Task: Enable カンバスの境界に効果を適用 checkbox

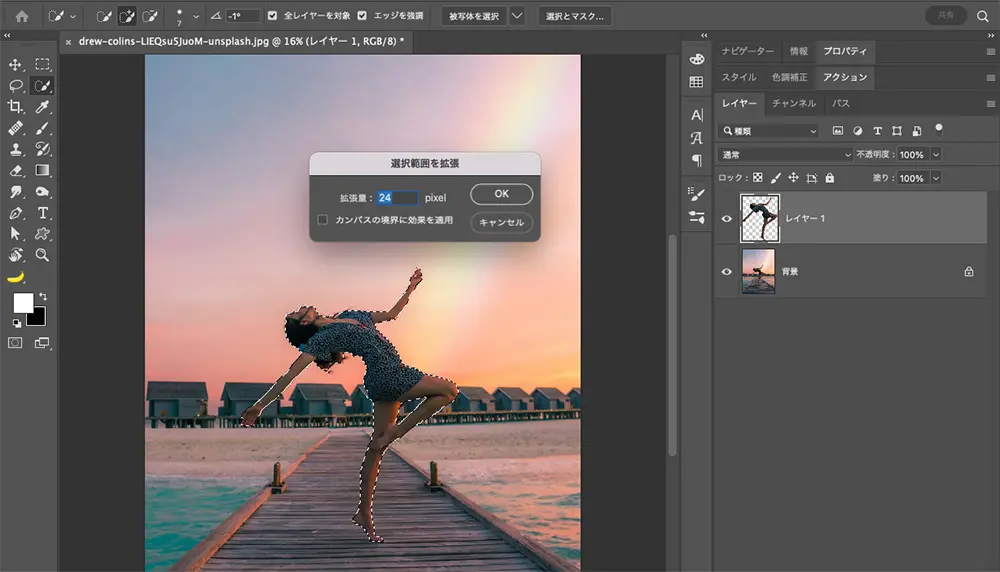Action: click(323, 220)
